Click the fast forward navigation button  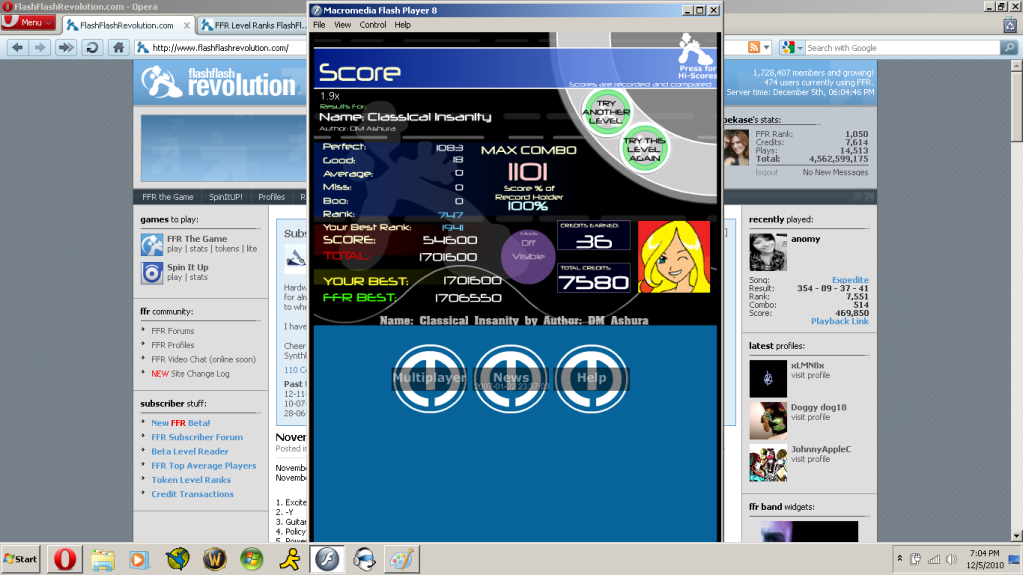(65, 47)
